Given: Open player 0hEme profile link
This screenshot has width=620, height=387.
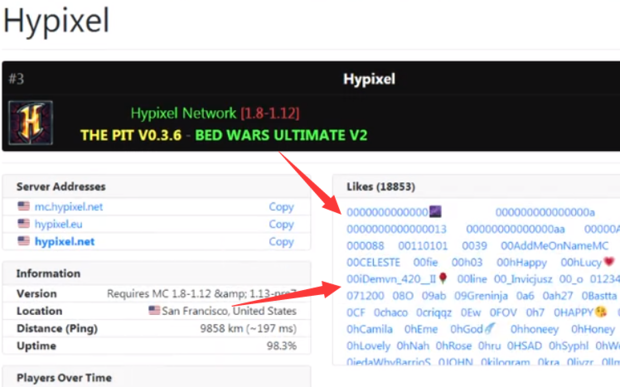Looking at the screenshot, I should click(x=421, y=329).
